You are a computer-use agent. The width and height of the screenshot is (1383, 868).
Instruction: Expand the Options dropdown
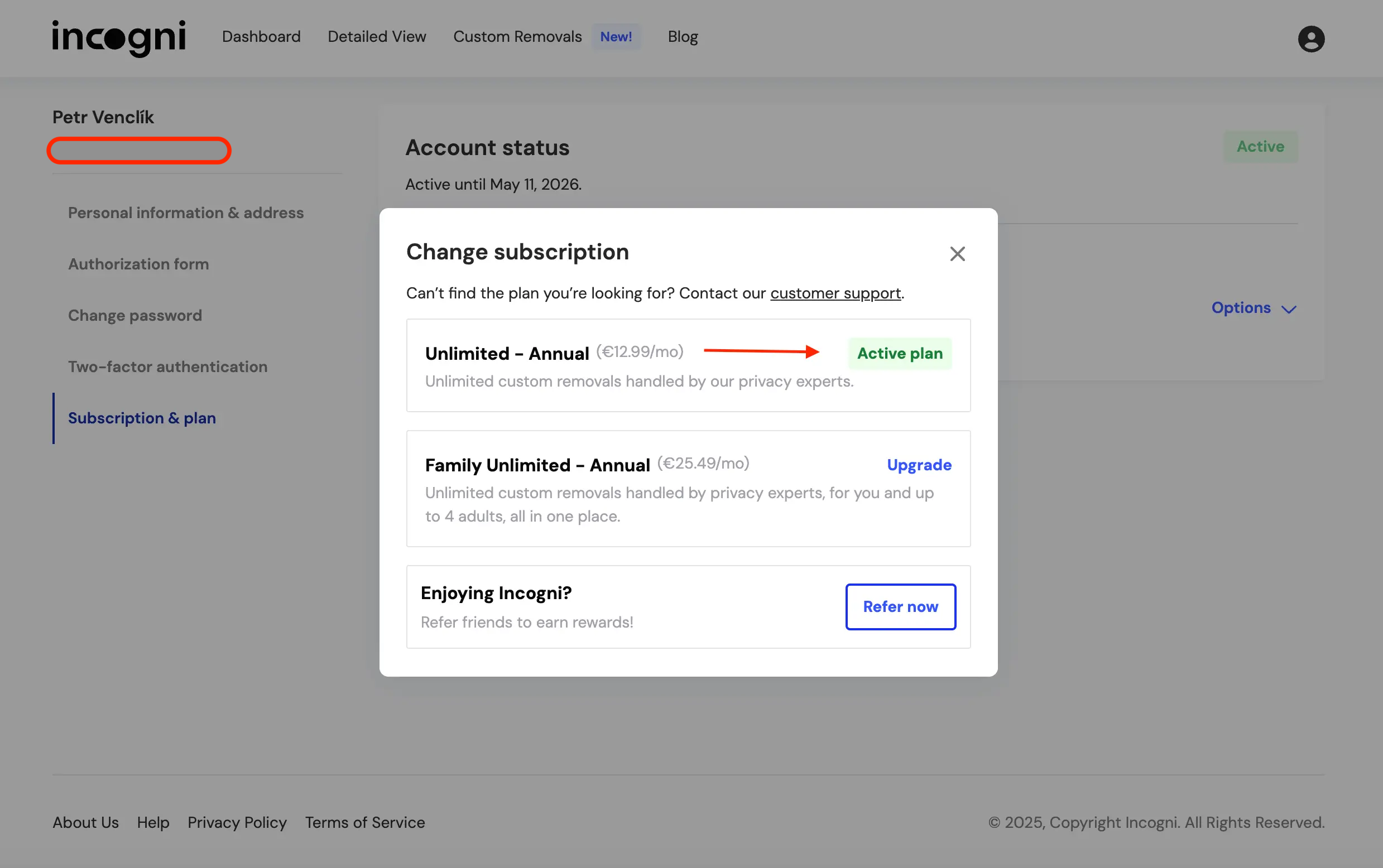coord(1253,308)
